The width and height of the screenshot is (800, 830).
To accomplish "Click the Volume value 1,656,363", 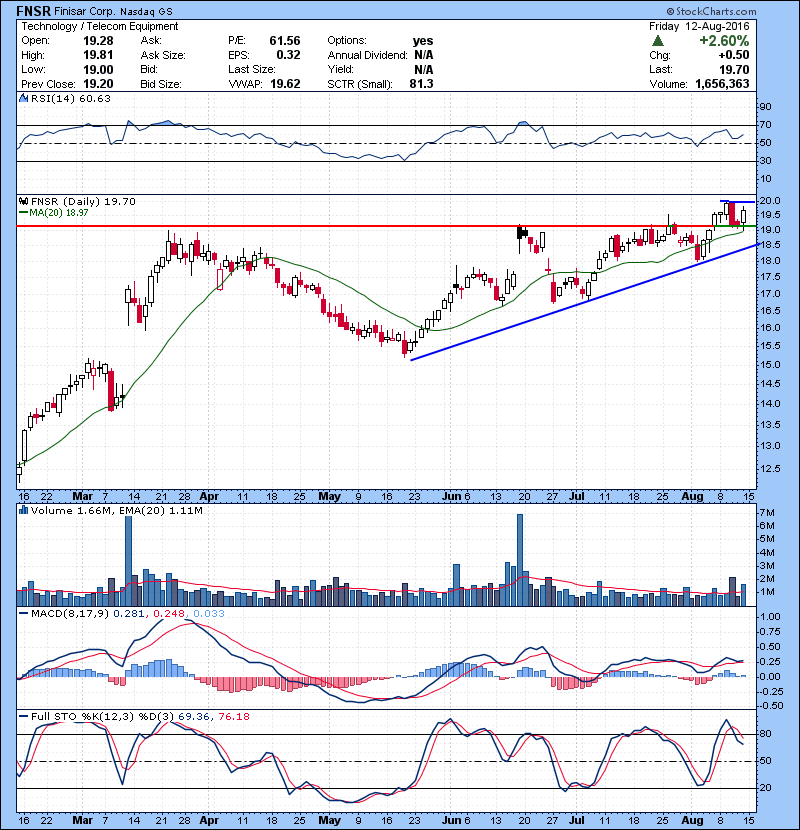I will [x=722, y=84].
